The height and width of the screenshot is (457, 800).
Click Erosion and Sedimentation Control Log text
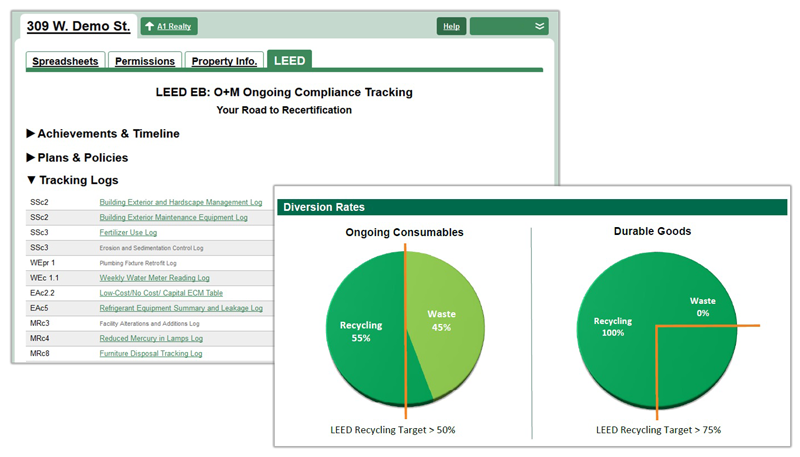(x=151, y=248)
